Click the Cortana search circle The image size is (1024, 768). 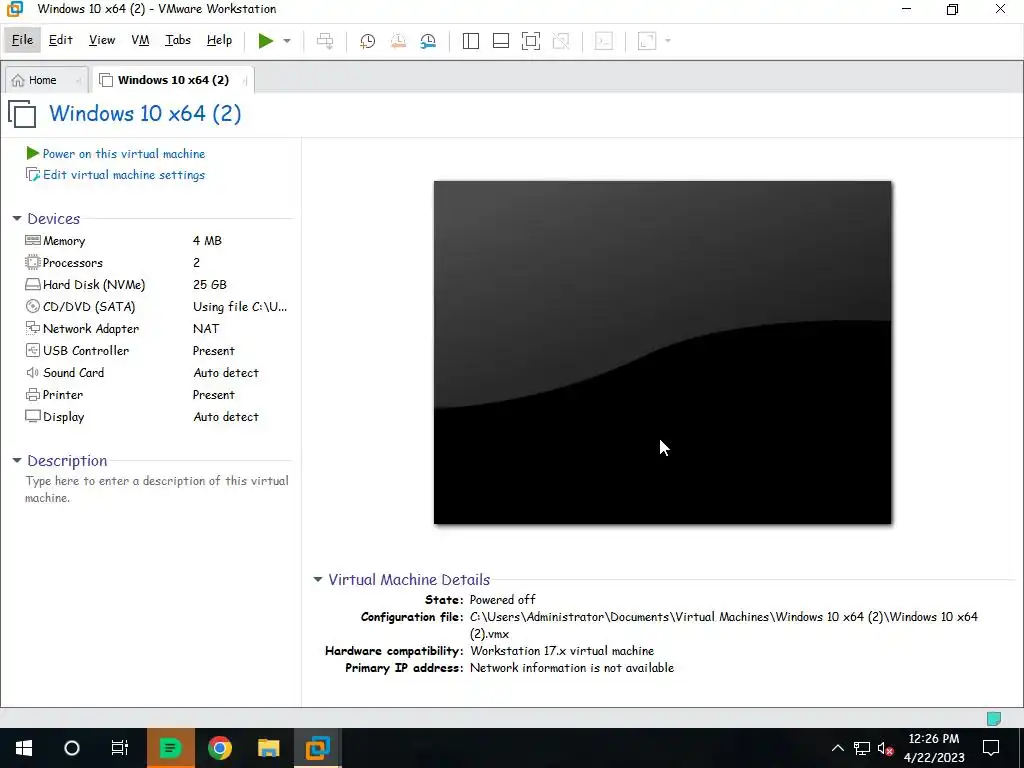pyautogui.click(x=72, y=748)
